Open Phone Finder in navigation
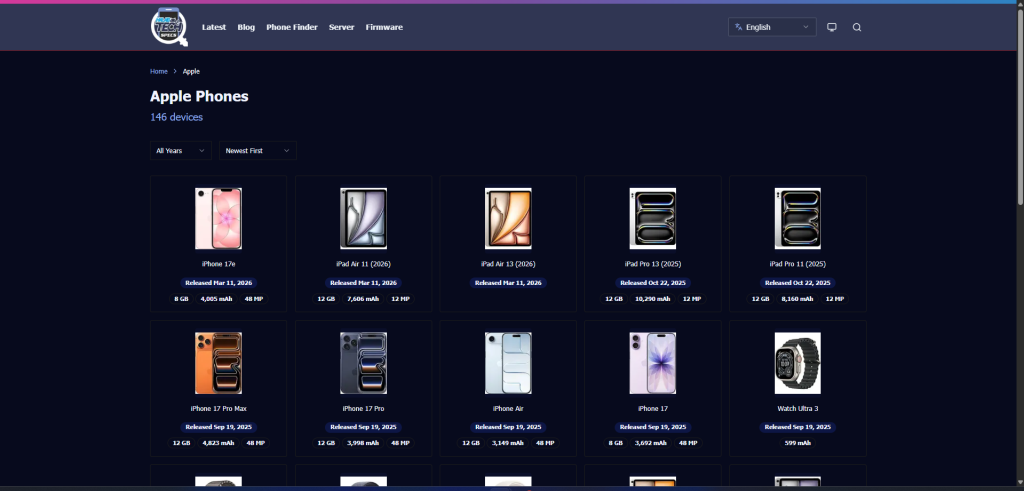The image size is (1024, 491). point(292,27)
